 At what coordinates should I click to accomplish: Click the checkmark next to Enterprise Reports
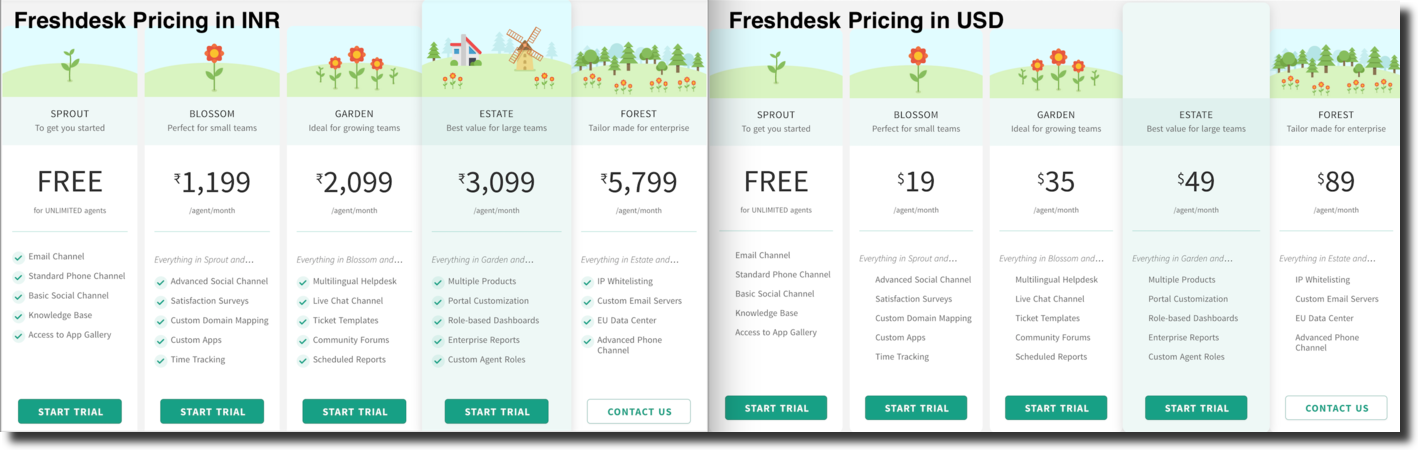point(438,341)
